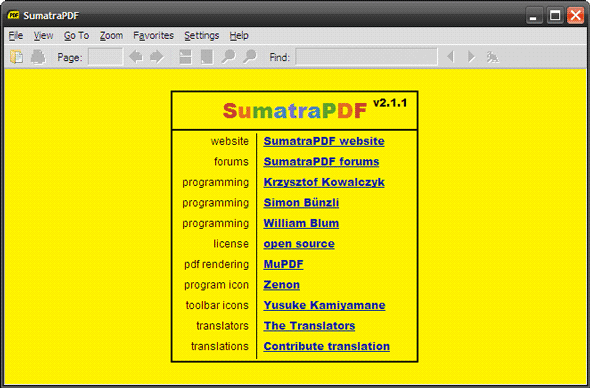Click the zoom in magnifier icon
Screen dimensions: 590x388
pos(249,57)
